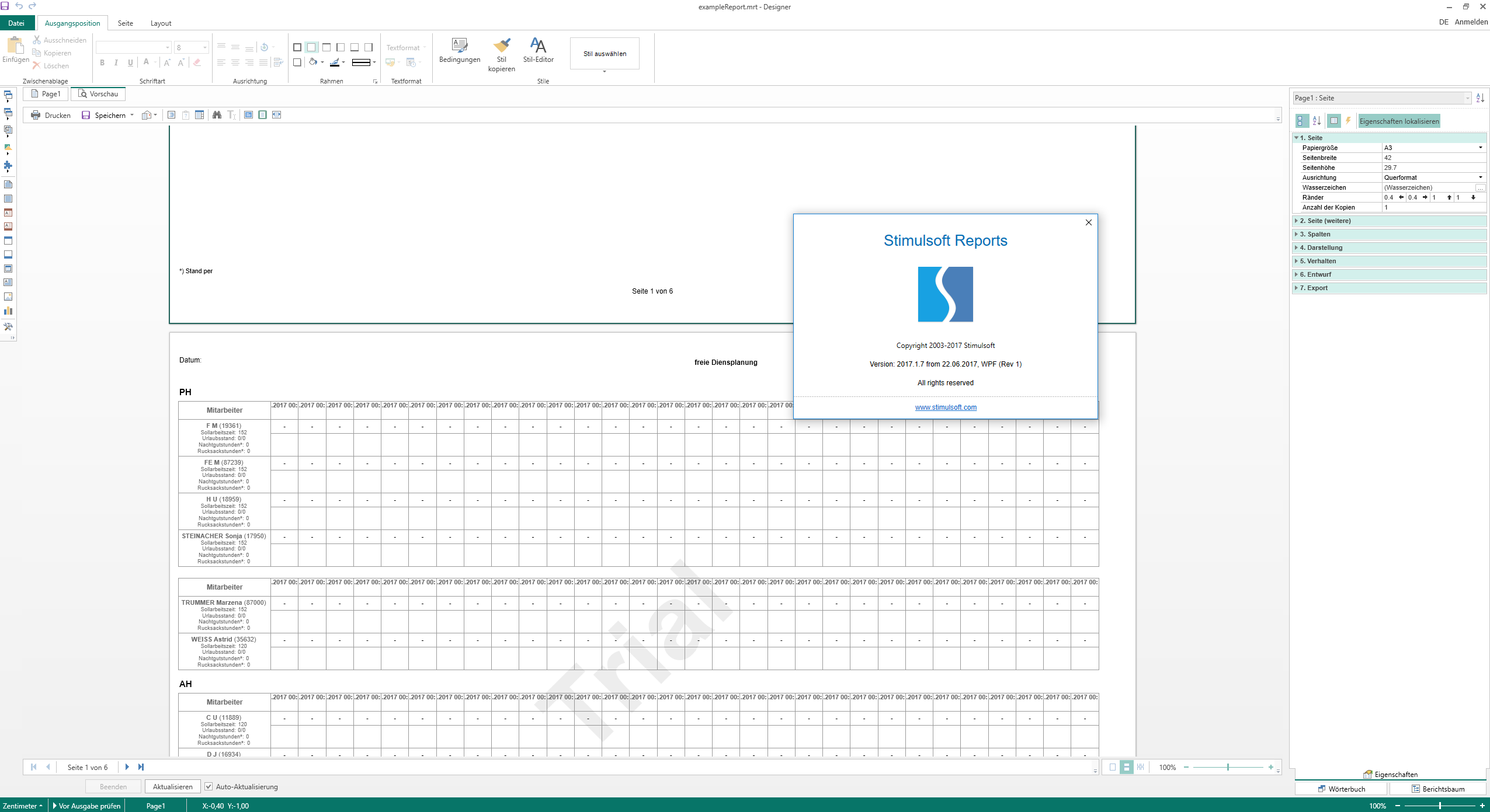Screen dimensions: 1490x812
Task: Open the tools wrench icon in left sidebar
Action: pos(8,326)
